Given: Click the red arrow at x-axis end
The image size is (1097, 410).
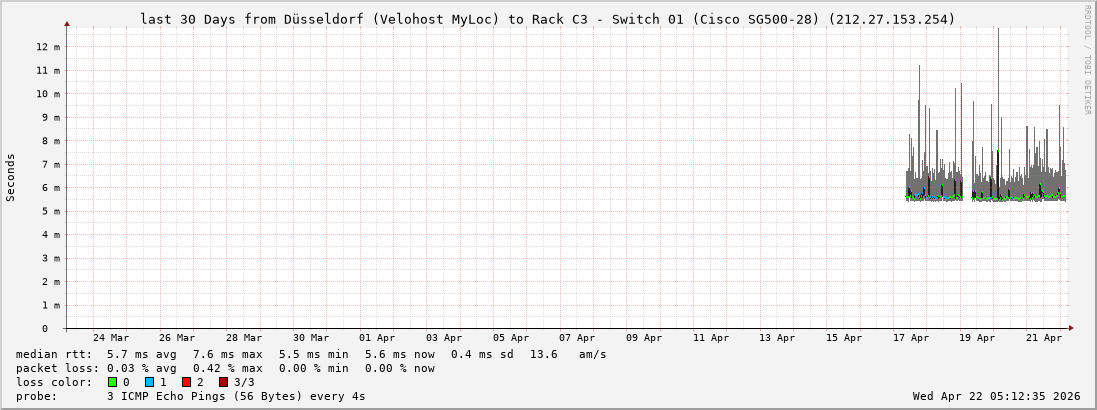Looking at the screenshot, I should click(1070, 328).
